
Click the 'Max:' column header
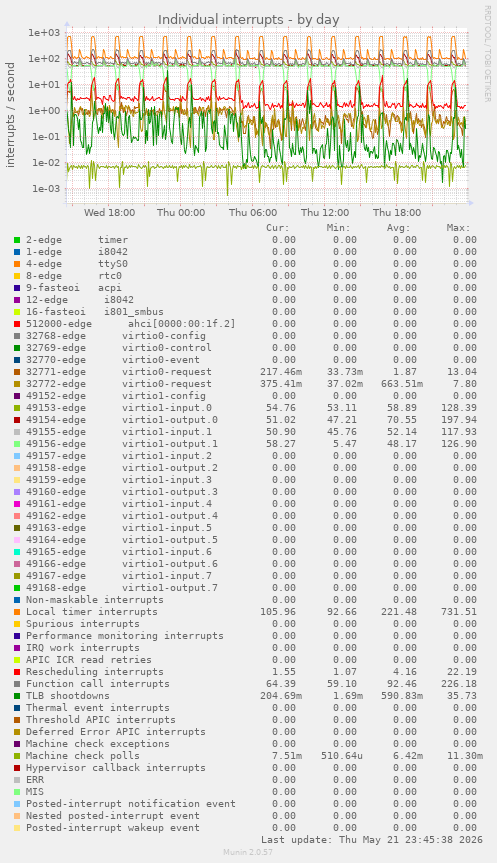click(x=458, y=228)
